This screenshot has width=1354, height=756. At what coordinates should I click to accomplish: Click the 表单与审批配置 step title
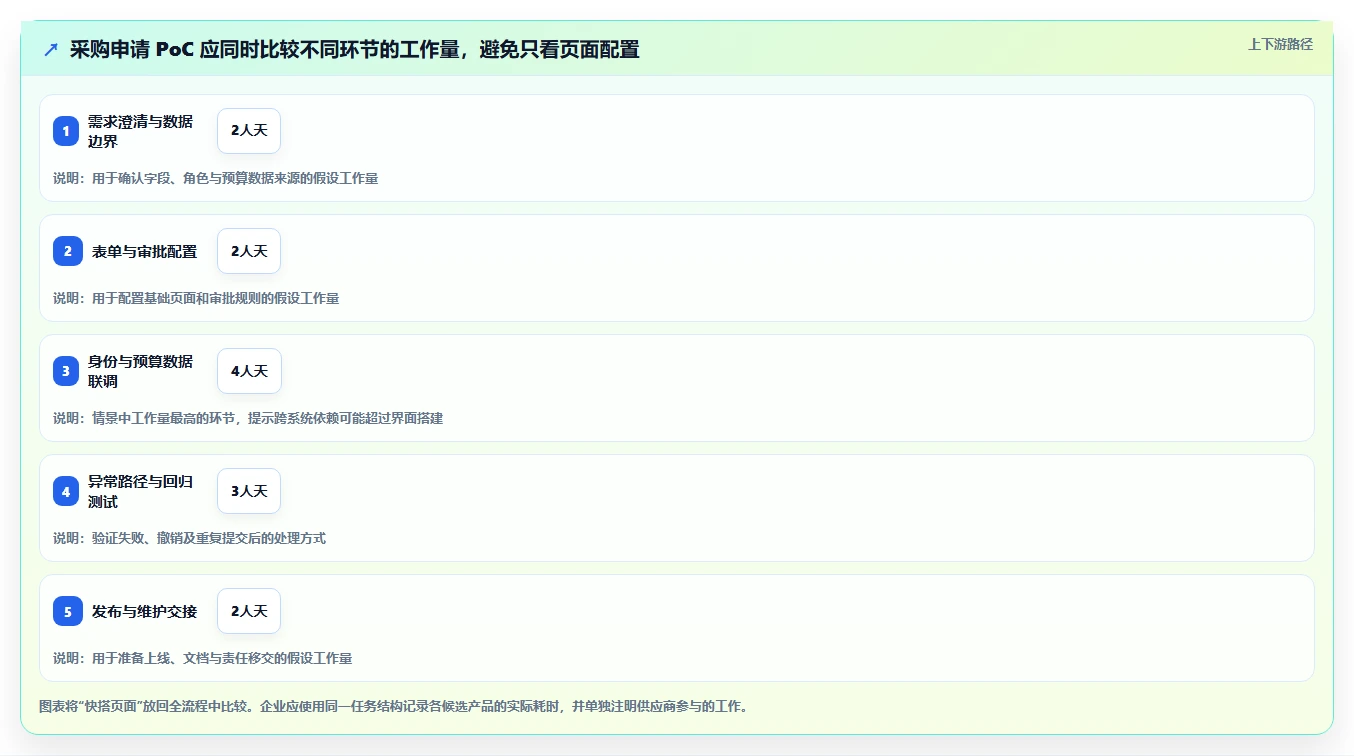(x=145, y=251)
